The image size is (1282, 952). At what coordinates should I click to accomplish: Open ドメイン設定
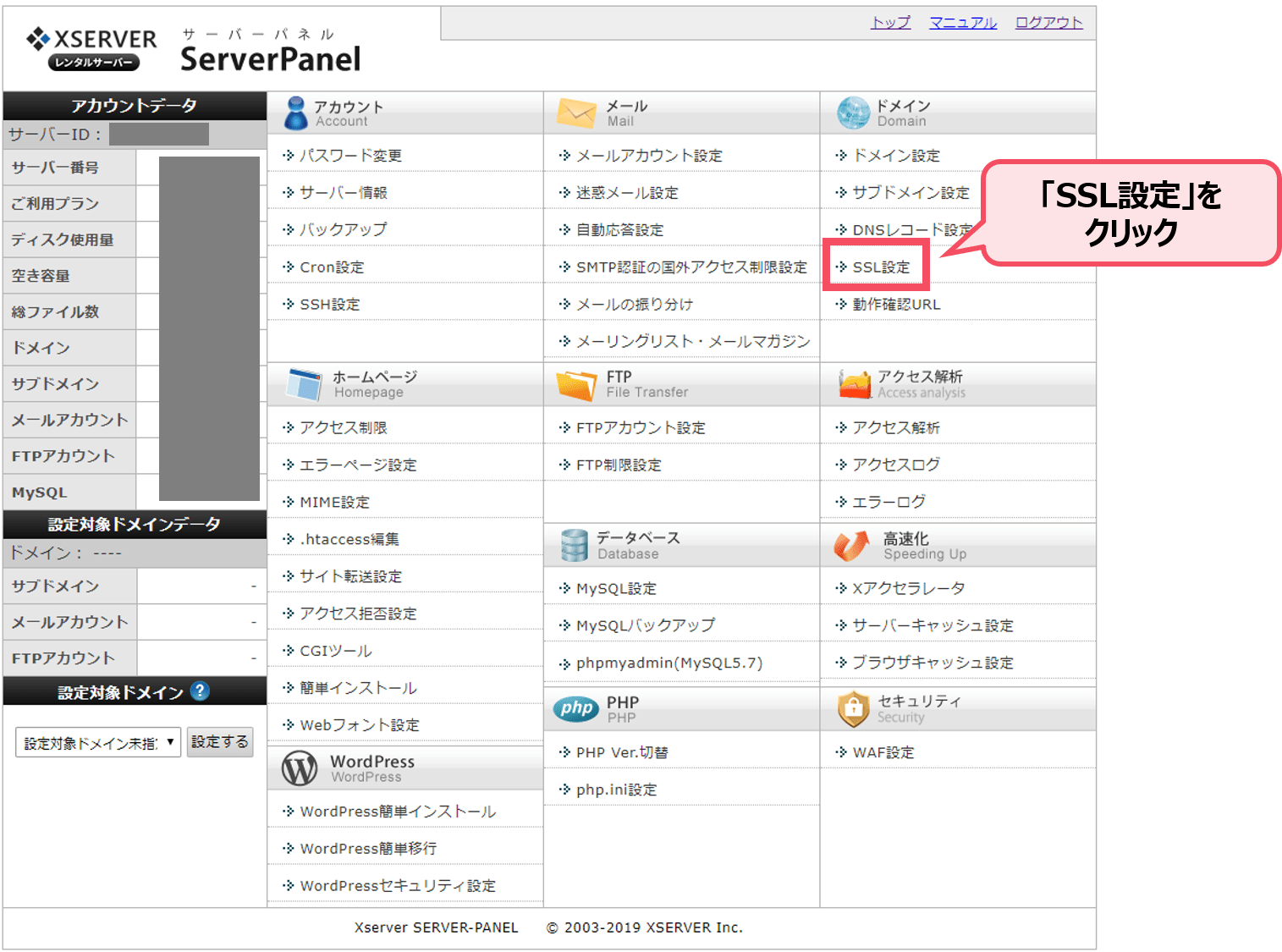pyautogui.click(x=896, y=156)
